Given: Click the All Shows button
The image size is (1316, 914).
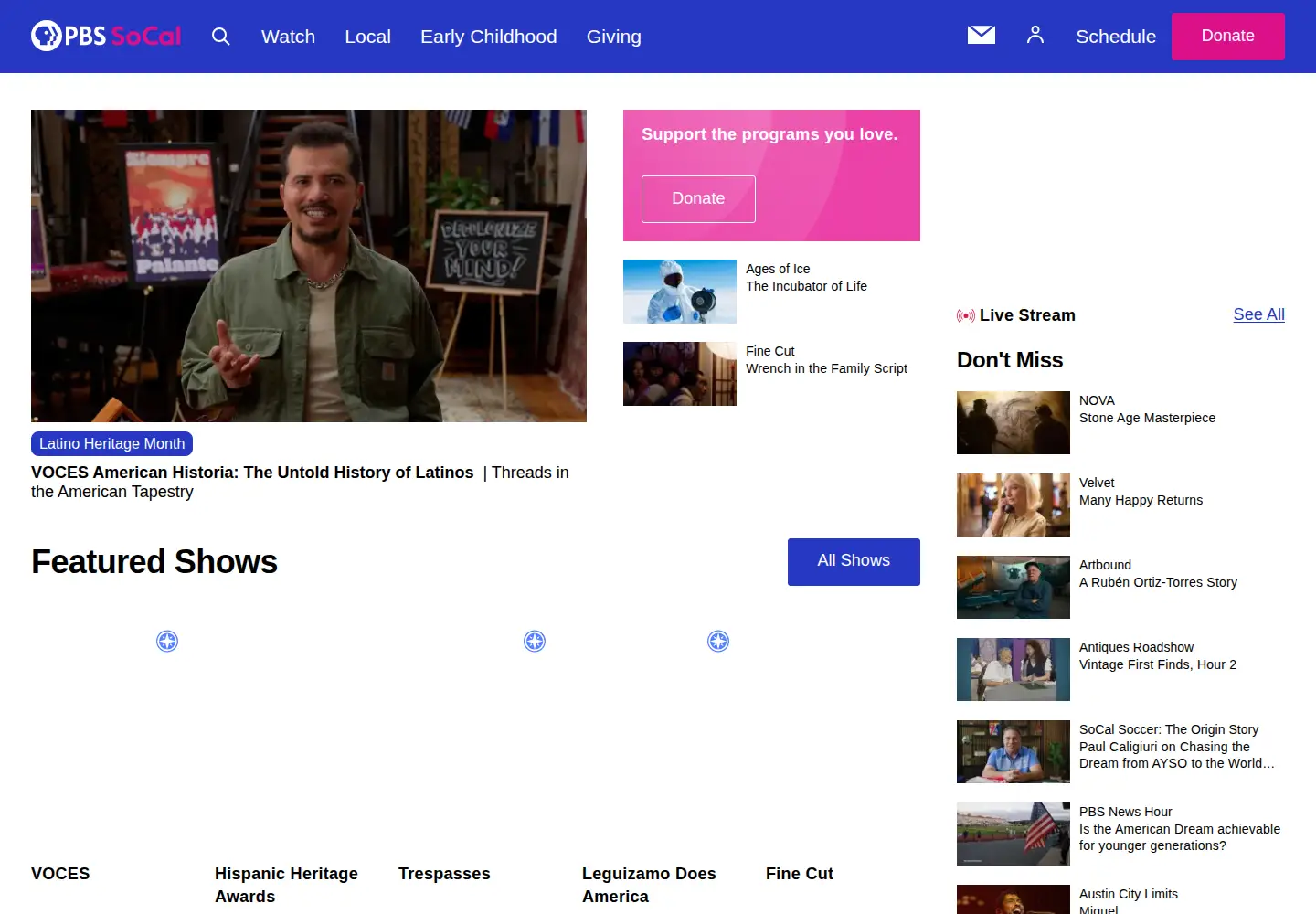Looking at the screenshot, I should (854, 561).
